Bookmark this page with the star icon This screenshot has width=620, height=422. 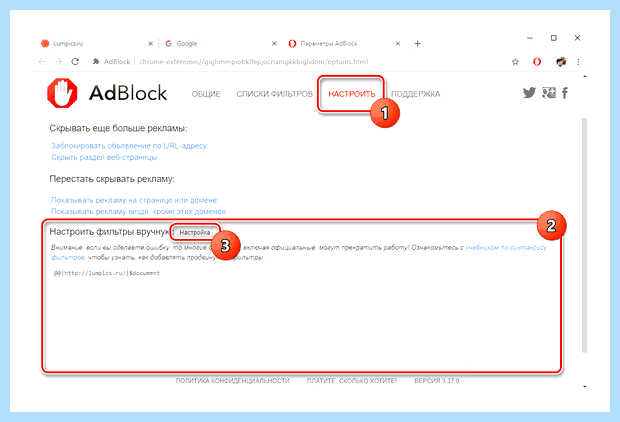515,62
